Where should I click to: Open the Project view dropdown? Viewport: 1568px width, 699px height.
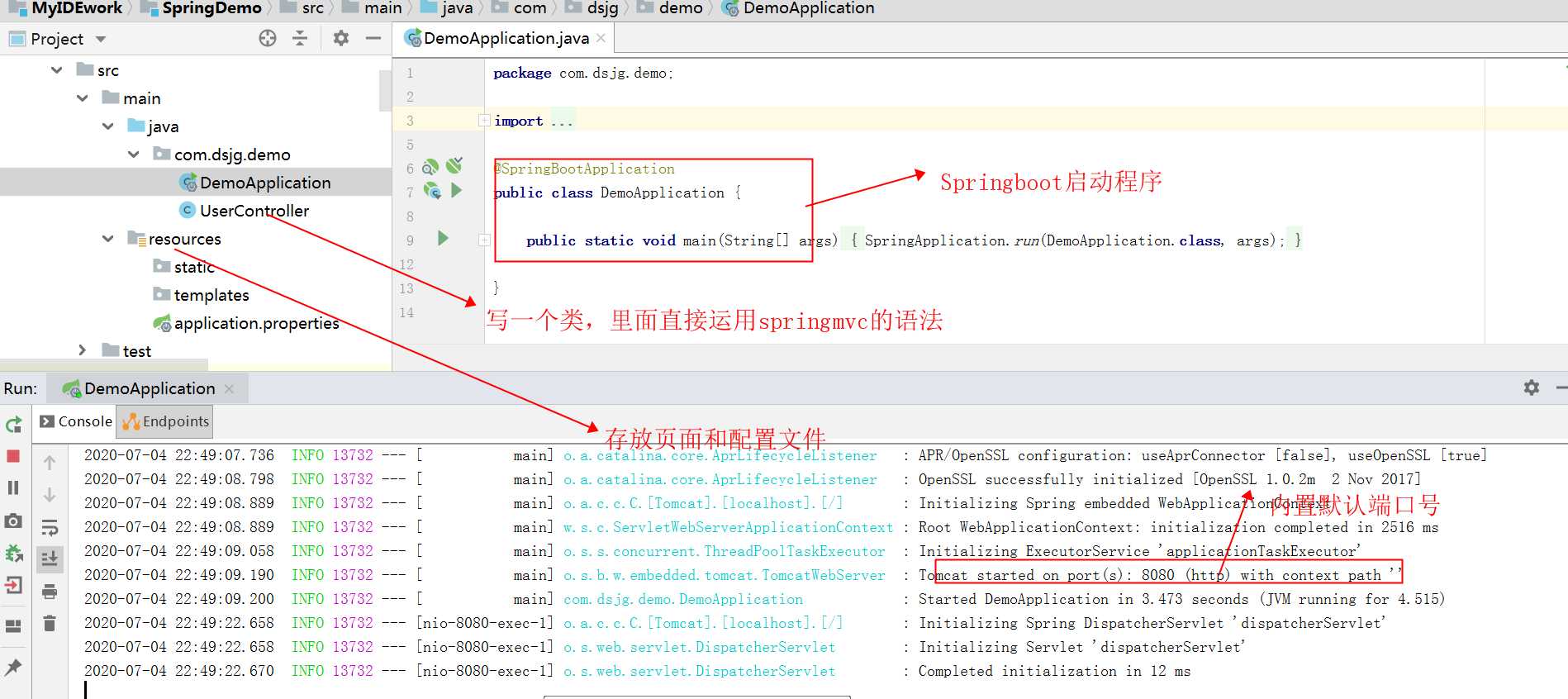point(101,39)
